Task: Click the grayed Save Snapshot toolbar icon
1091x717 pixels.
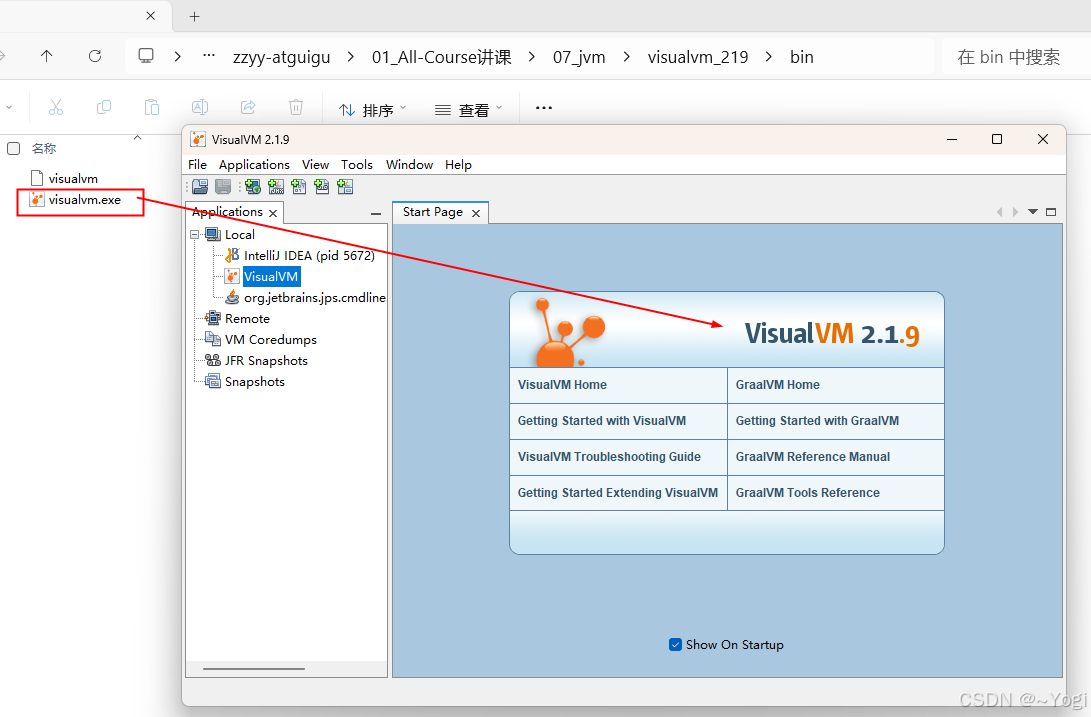Action: click(223, 187)
